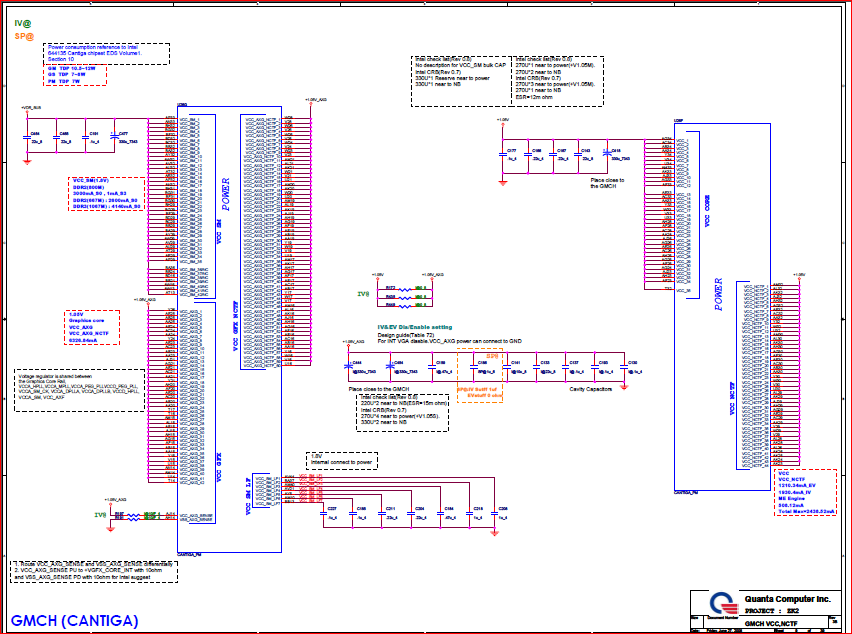Click the VCC SM LF block label
Viewport: 852px width, 634px height.
[248, 497]
